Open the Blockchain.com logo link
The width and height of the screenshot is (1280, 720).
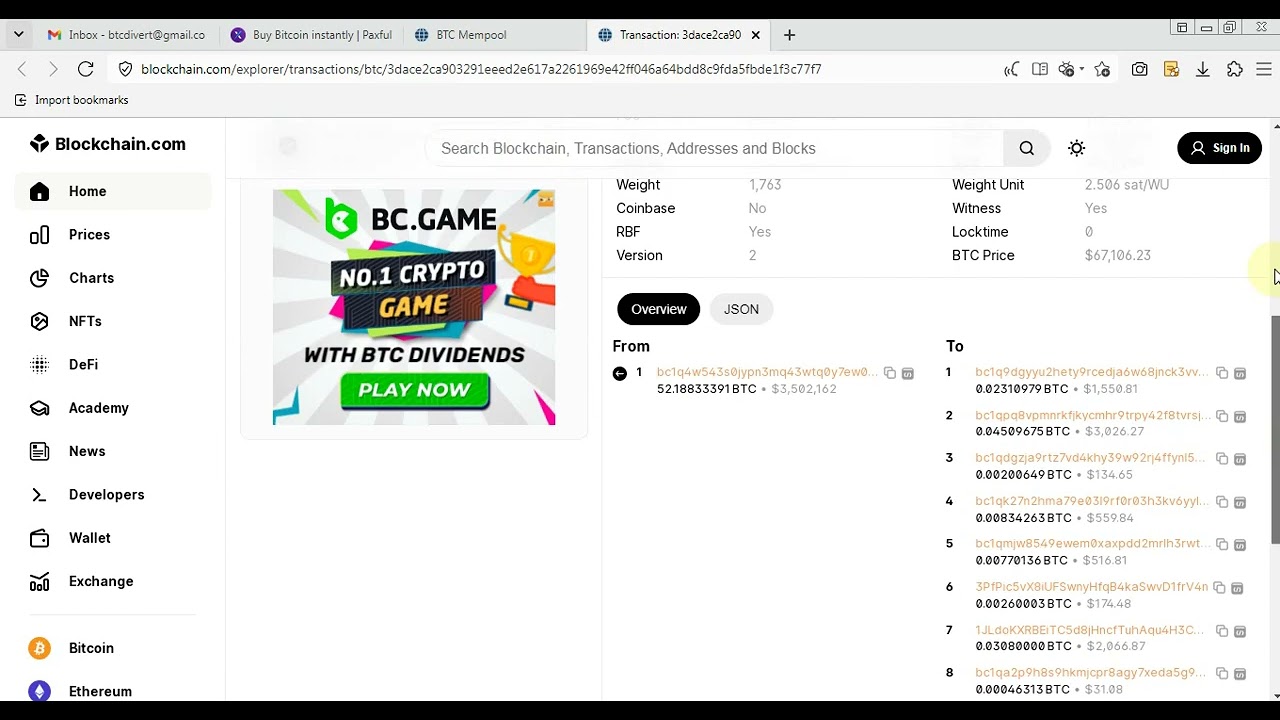pyautogui.click(x=108, y=144)
